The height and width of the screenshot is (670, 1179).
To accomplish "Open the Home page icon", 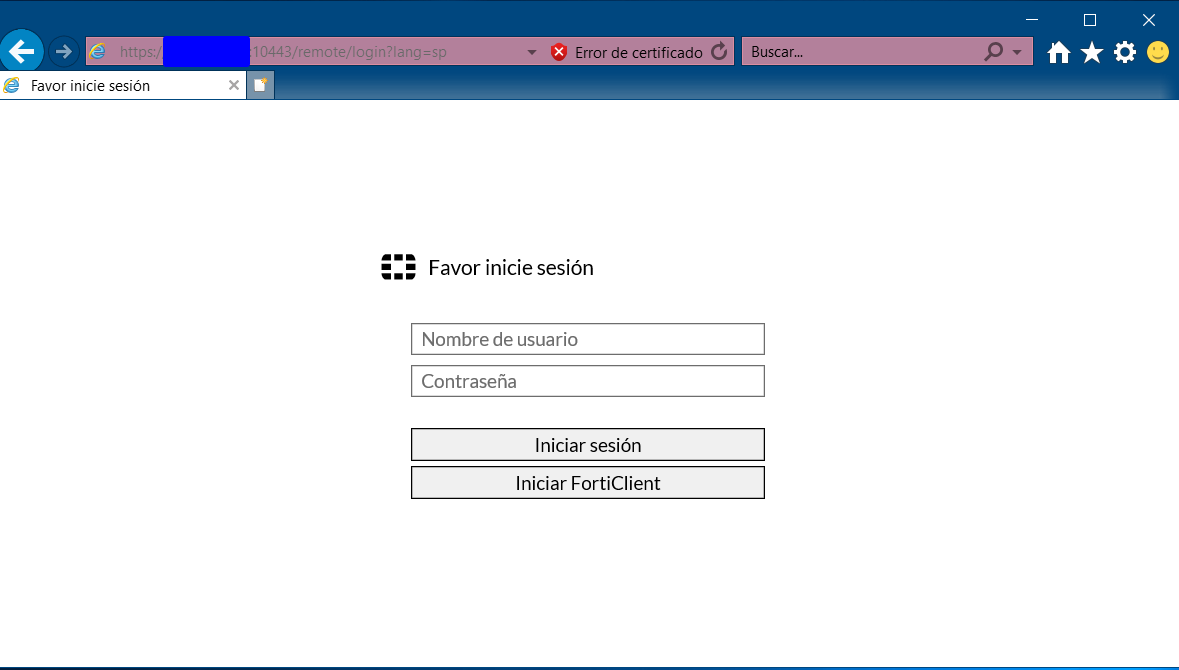I will (1059, 53).
